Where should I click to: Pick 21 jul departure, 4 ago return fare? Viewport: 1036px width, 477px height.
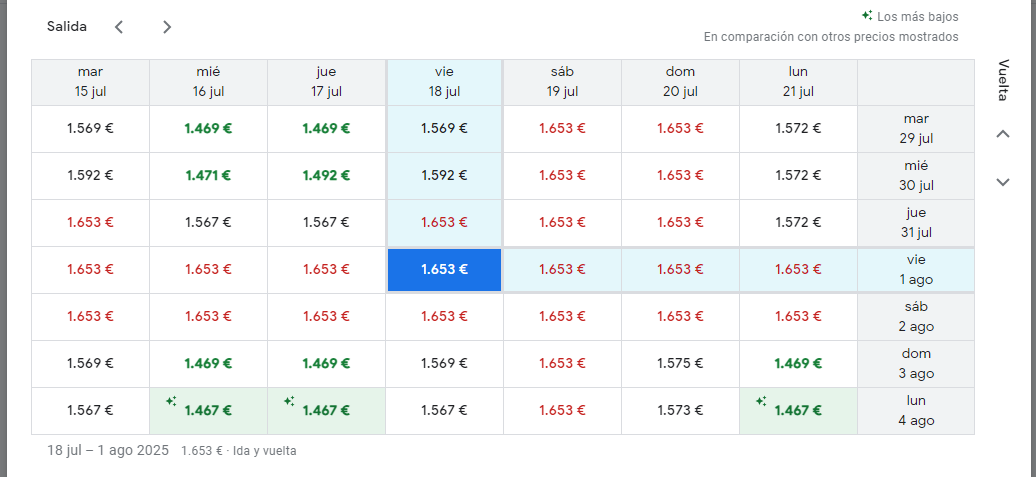(x=798, y=410)
